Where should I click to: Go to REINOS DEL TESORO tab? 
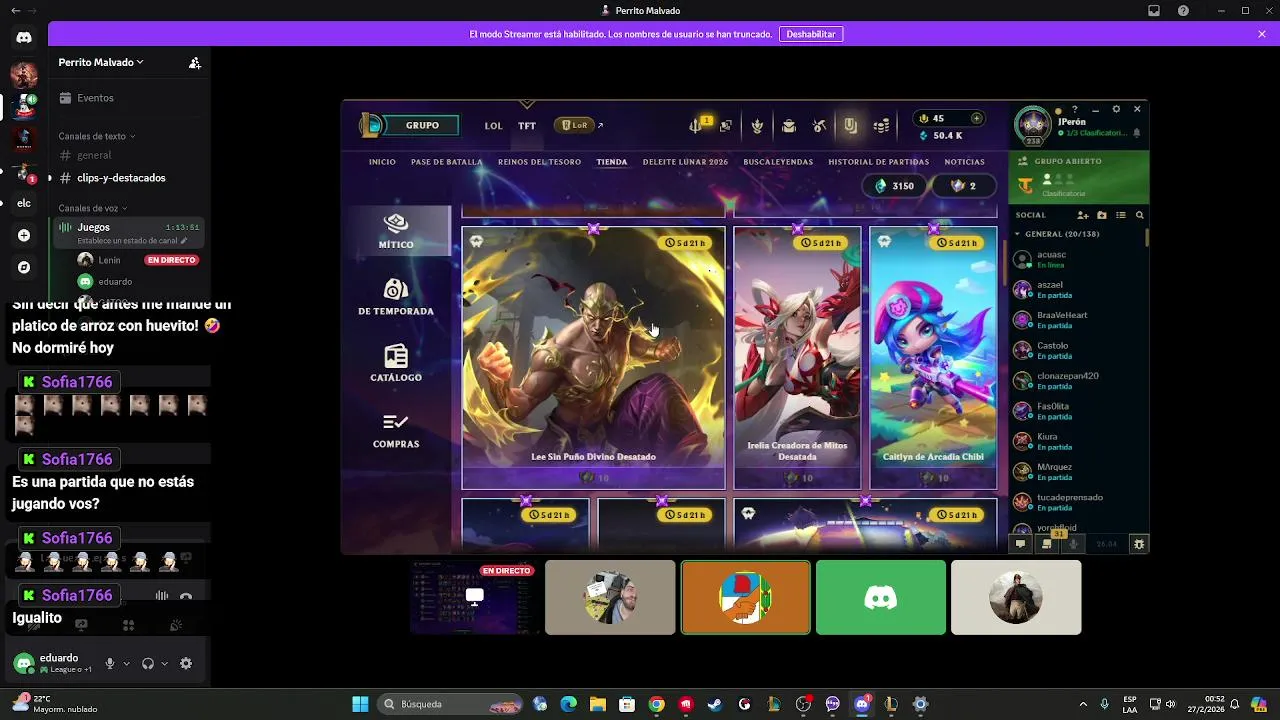click(539, 162)
